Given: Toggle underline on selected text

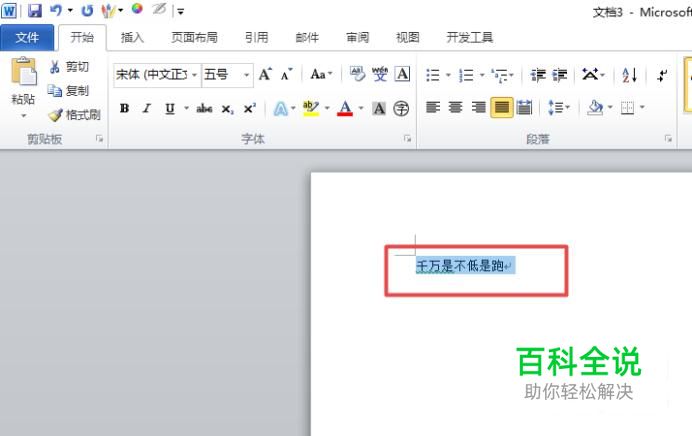Looking at the screenshot, I should (169, 108).
